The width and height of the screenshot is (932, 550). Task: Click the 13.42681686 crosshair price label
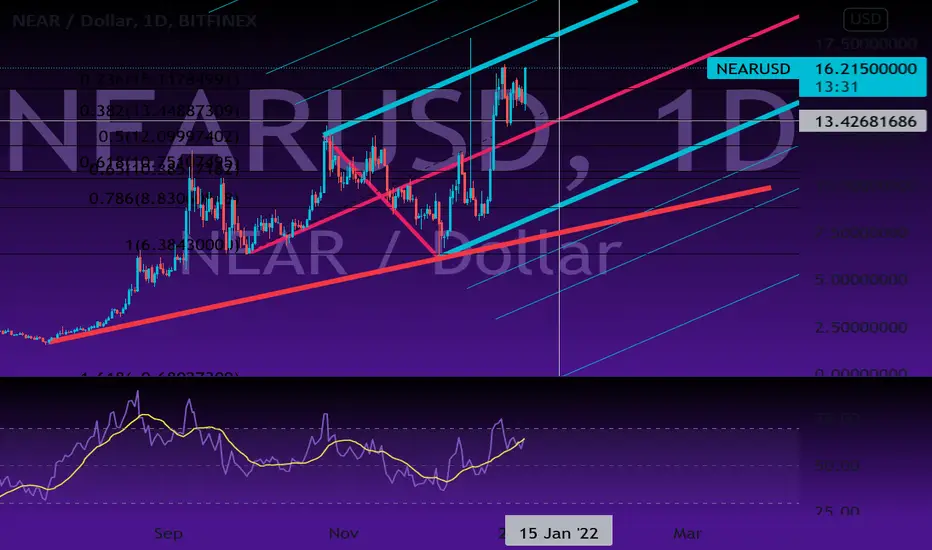[x=863, y=121]
